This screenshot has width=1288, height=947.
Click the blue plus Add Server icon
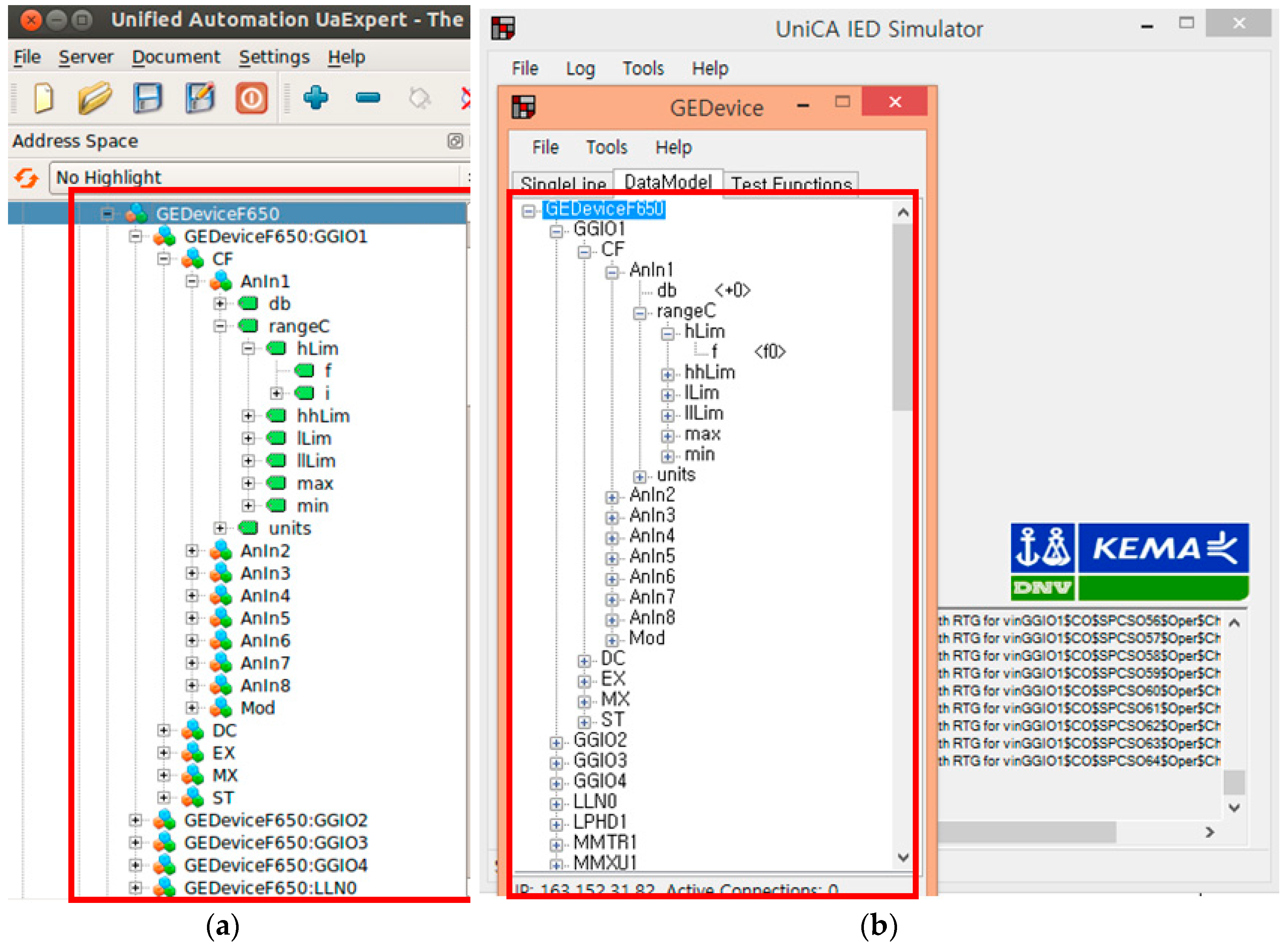point(316,98)
